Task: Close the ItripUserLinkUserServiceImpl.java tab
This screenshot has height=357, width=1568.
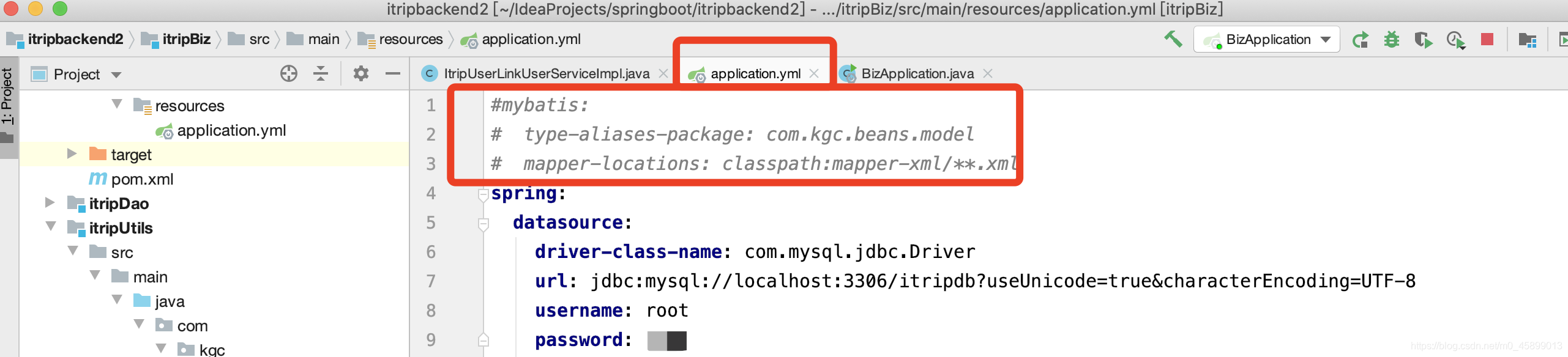Action: coord(663,74)
